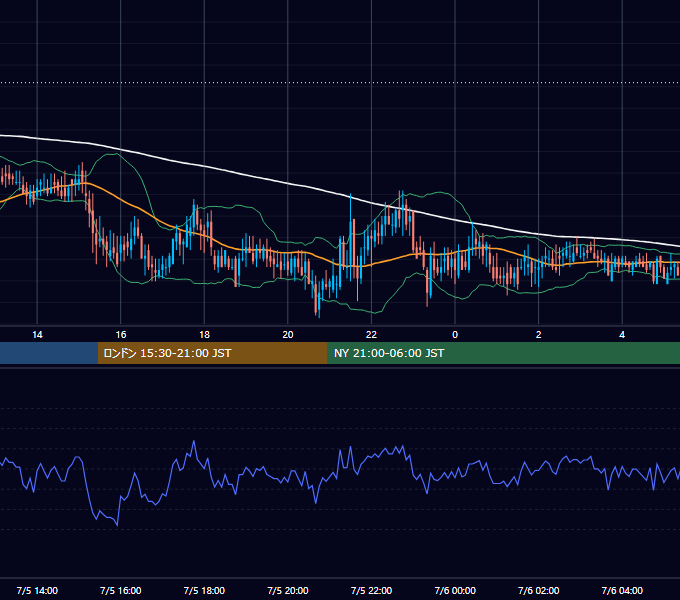
Task: Click the 7/5 14:00 time label
Action: coord(37,590)
